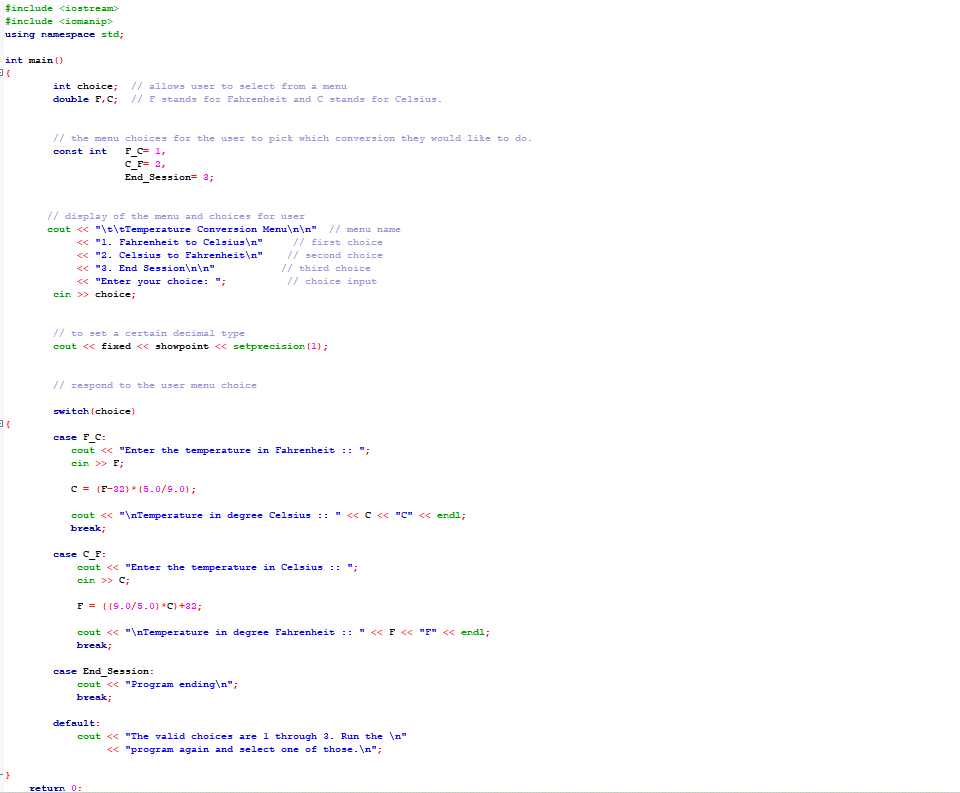Click the 'Program ending' string
Viewport: 960px width, 793px height.
[179, 684]
